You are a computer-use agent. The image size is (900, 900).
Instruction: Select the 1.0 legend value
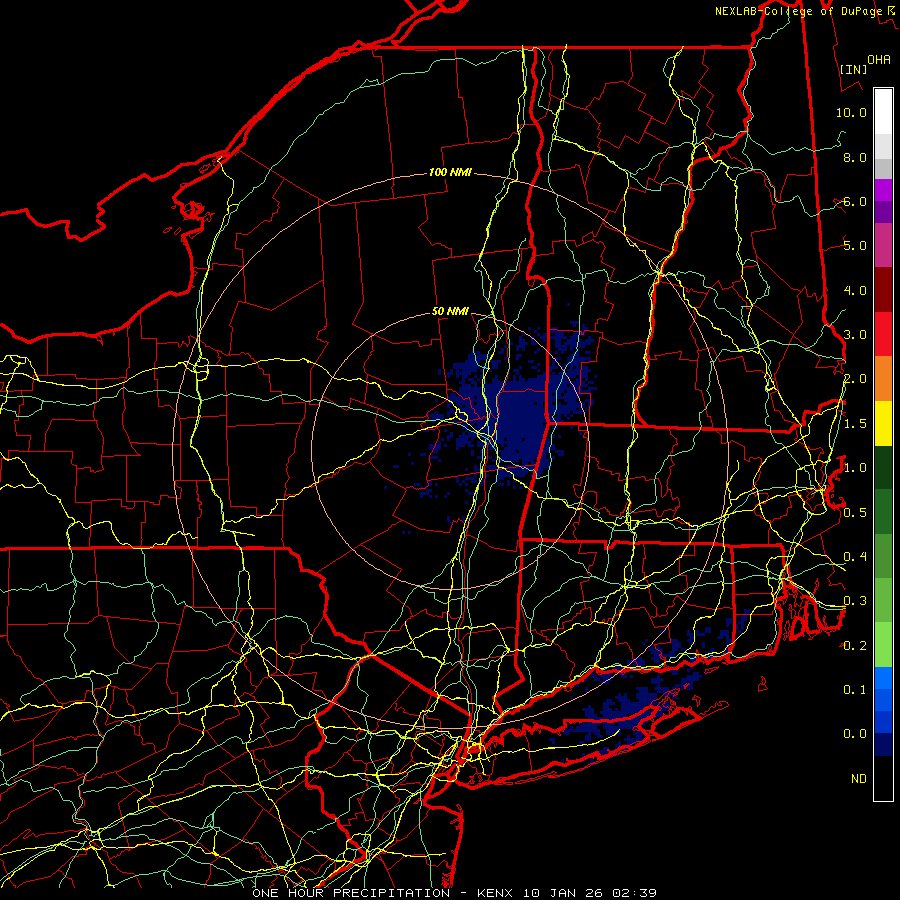click(x=855, y=468)
